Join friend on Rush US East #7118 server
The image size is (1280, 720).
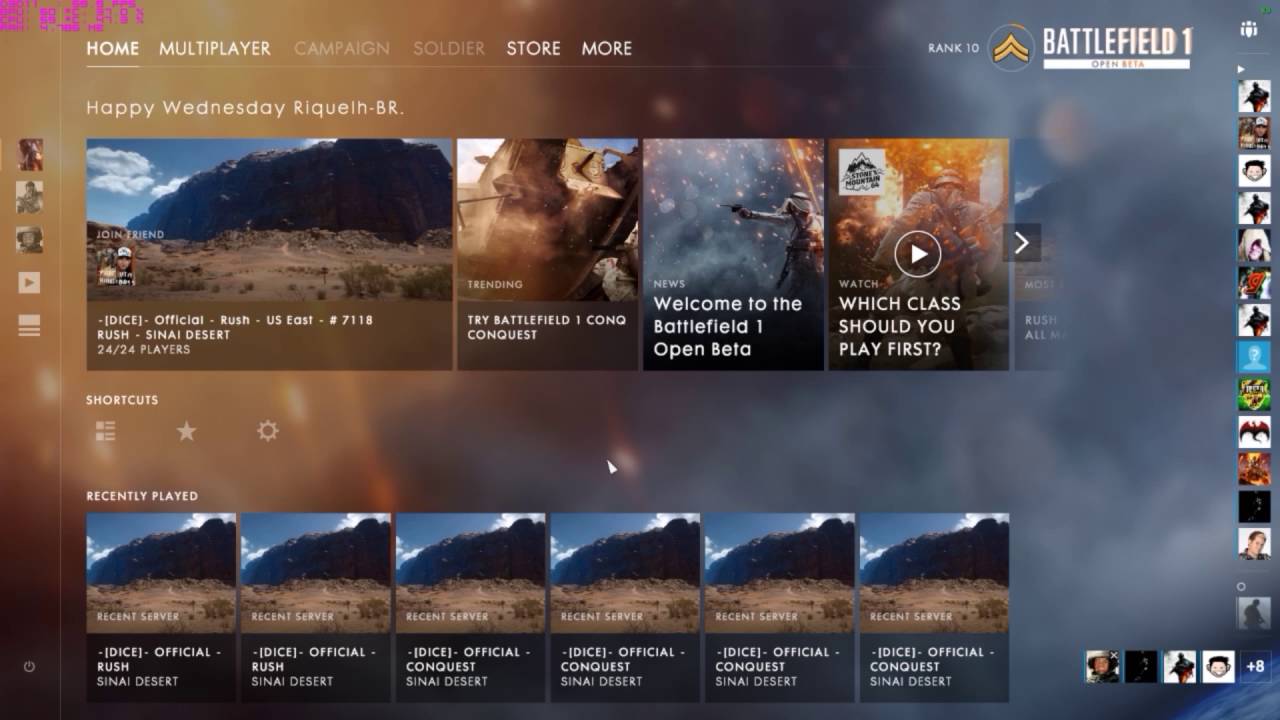(x=269, y=254)
